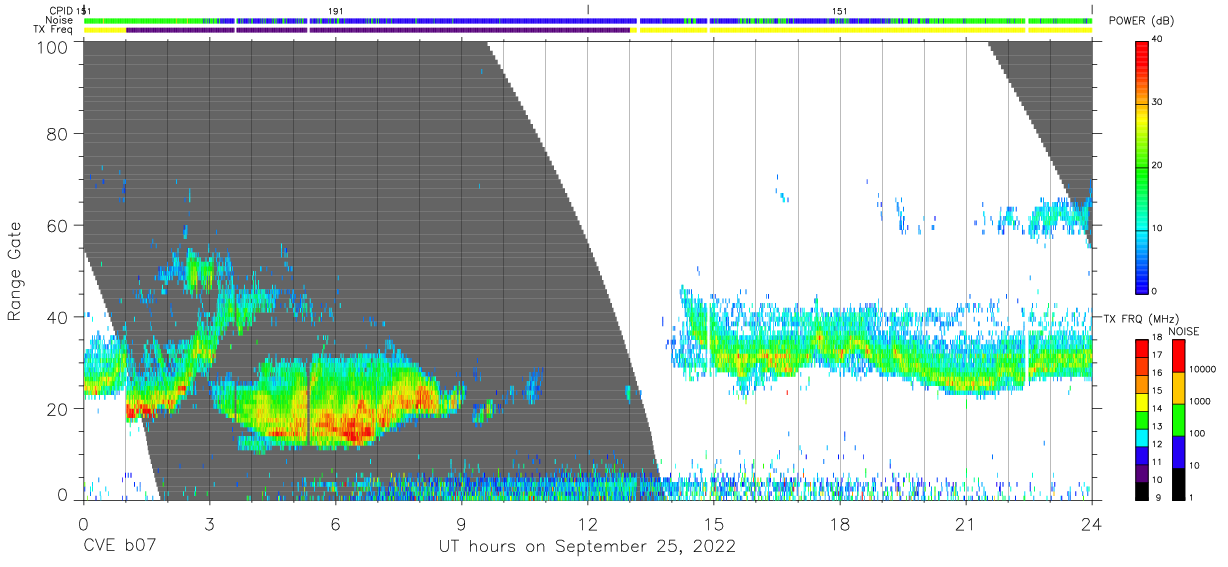Click the '9' label on TX FRQ scale
Viewport: 1228px width, 567px height.
pyautogui.click(x=1156, y=497)
